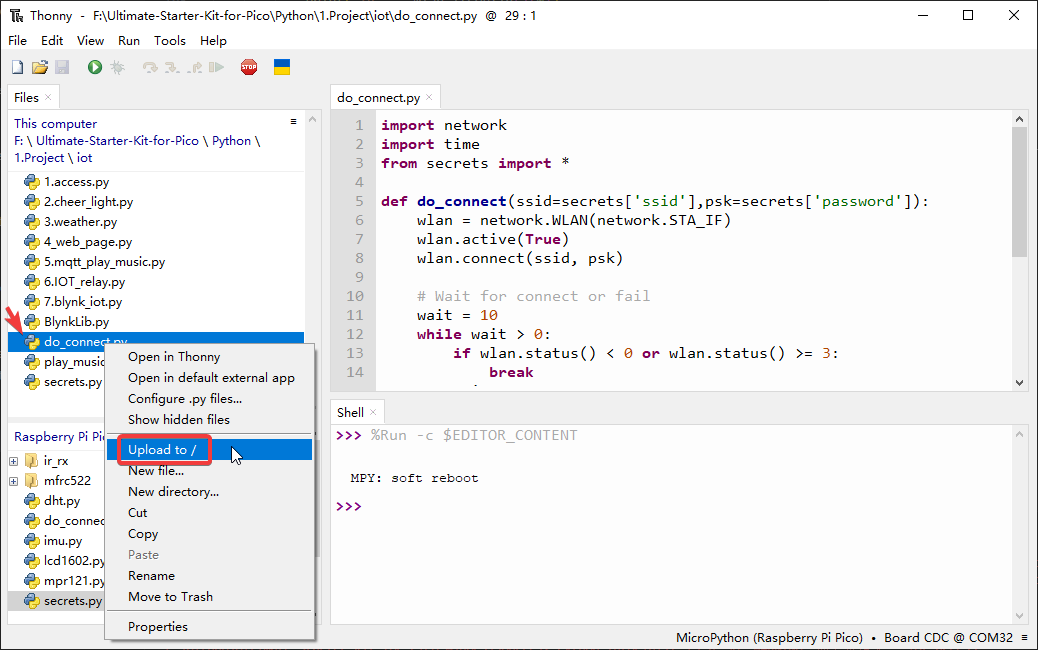The image size is (1038, 650).
Task: Close the Shell panel tab
Action: point(373,412)
